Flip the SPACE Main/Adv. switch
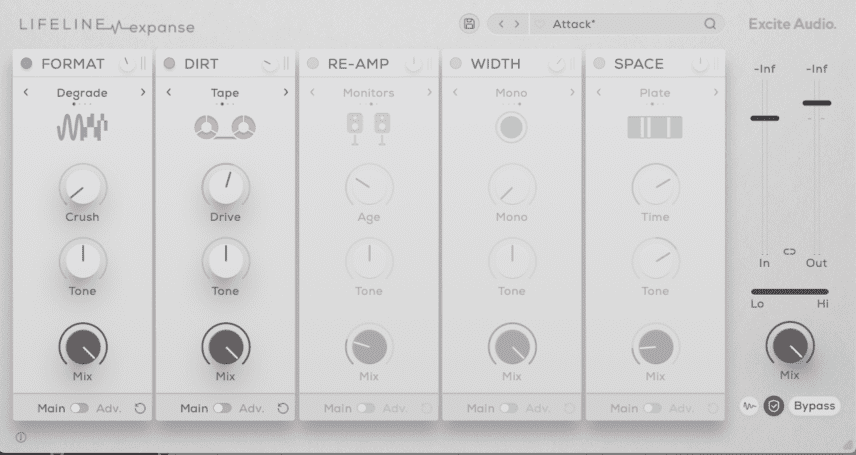 (x=652, y=408)
